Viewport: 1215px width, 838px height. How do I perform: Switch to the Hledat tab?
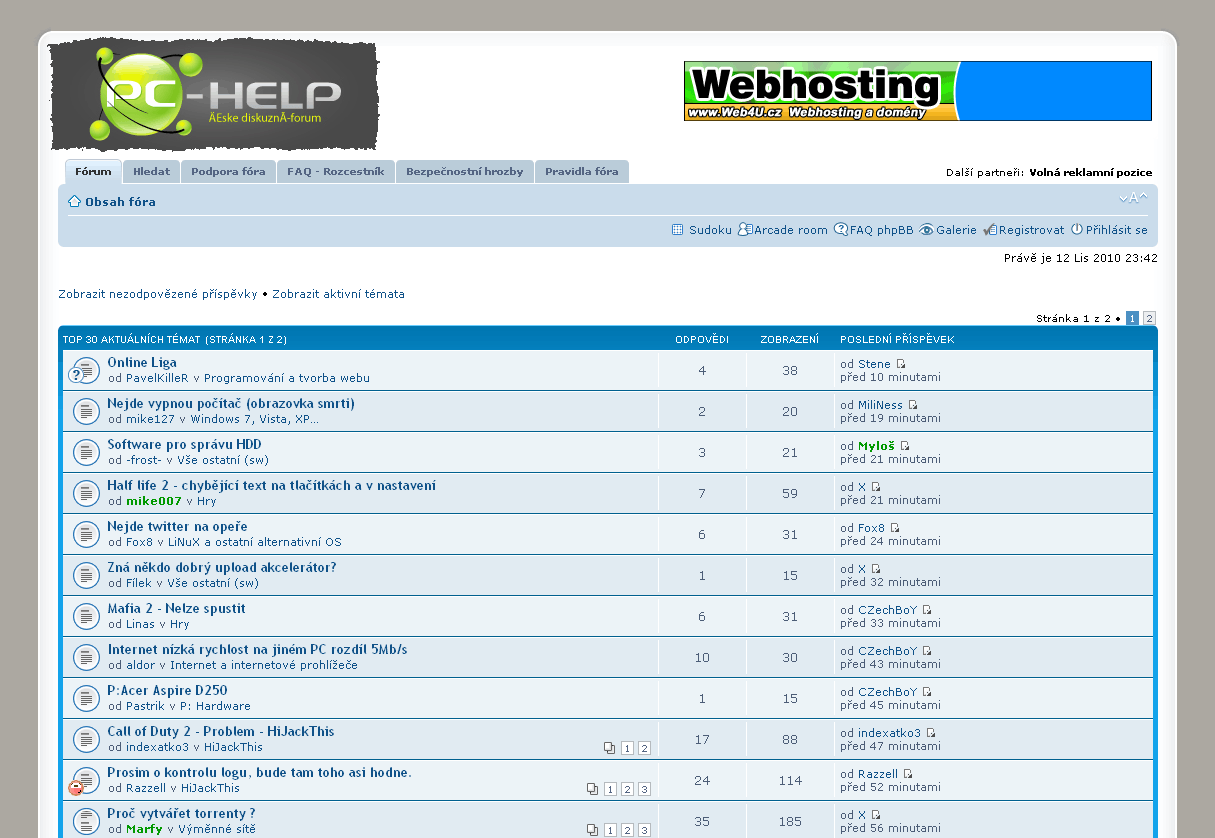[151, 172]
